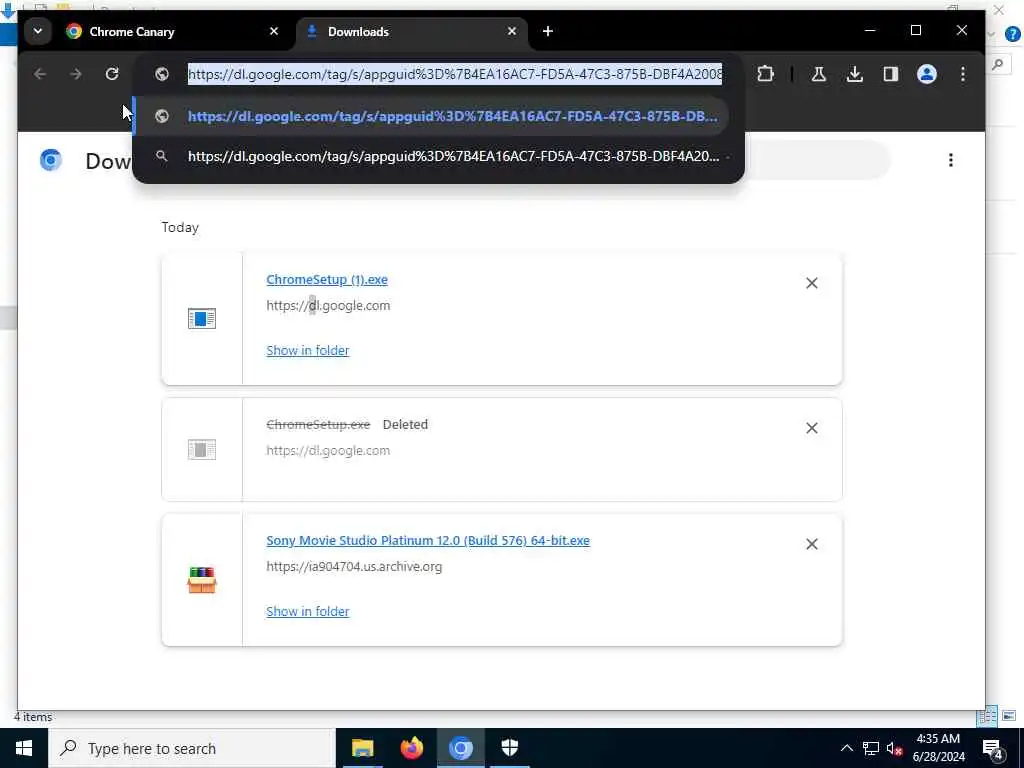Switch to the Chrome Canary tab
The image size is (1024, 768).
pos(173,31)
